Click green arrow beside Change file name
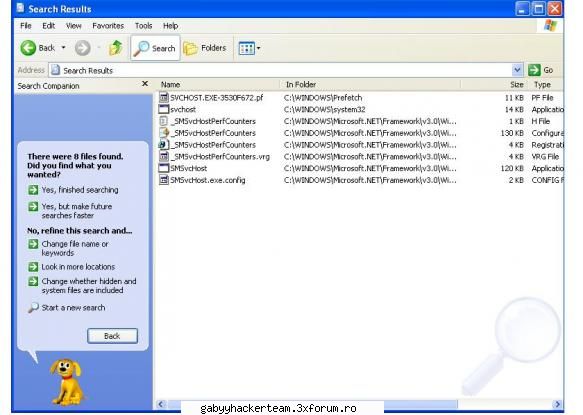This screenshot has height=415, width=583. [x=33, y=244]
